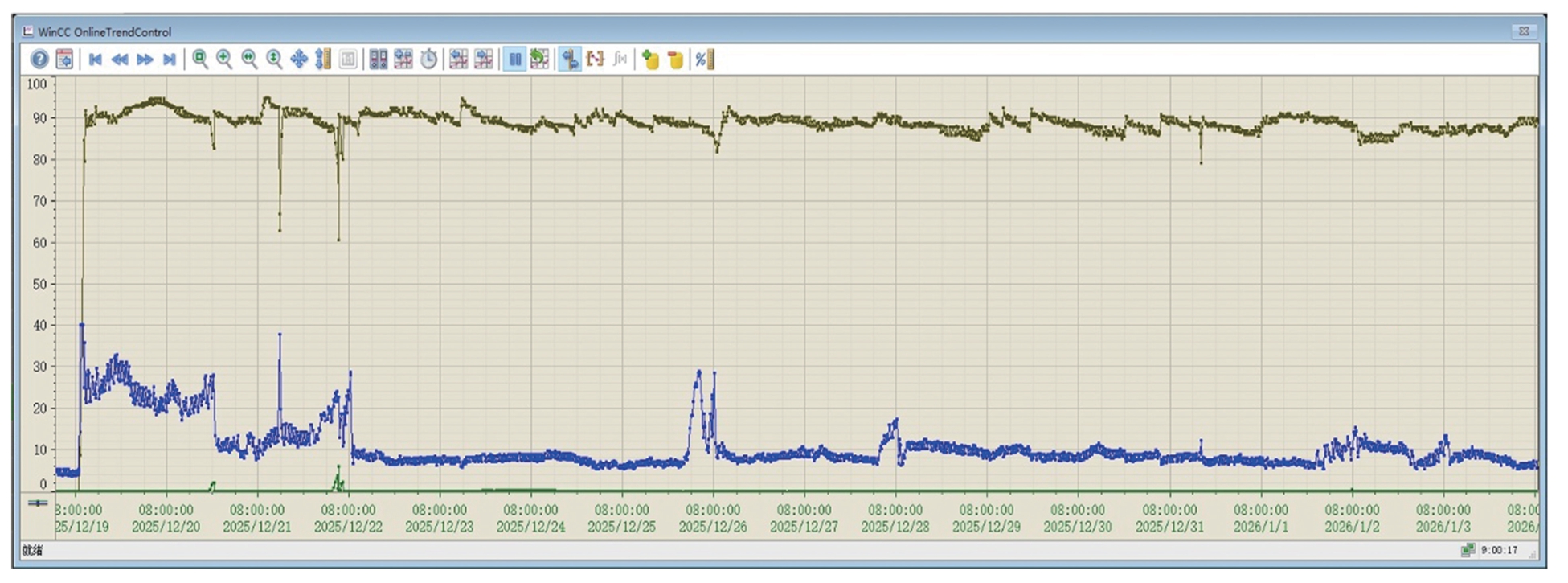Click the 2025/12/23 time axis label

[x=440, y=527]
